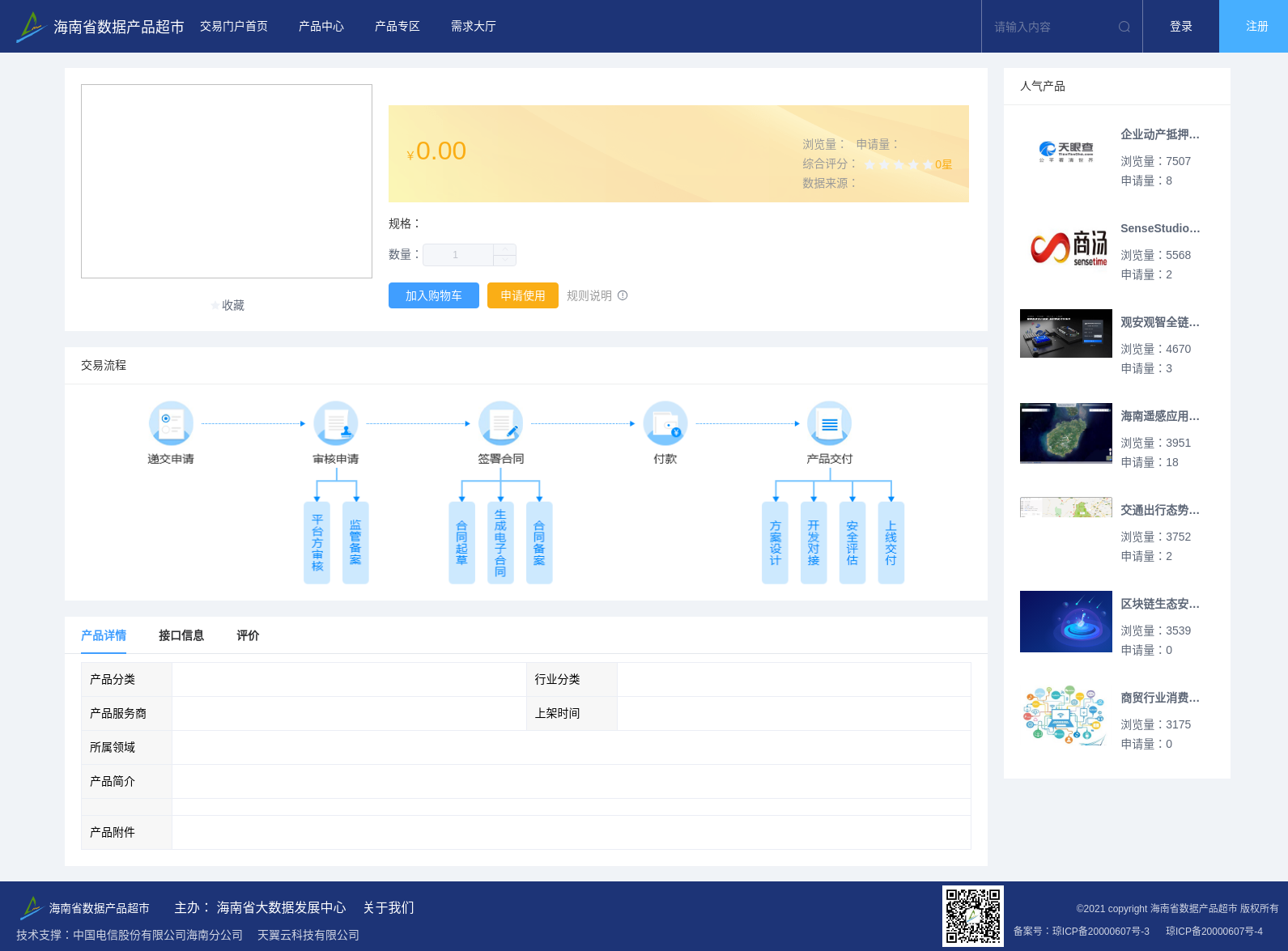Add product with 加入购物车 button
Image resolution: width=1288 pixels, height=951 pixels.
(x=434, y=295)
